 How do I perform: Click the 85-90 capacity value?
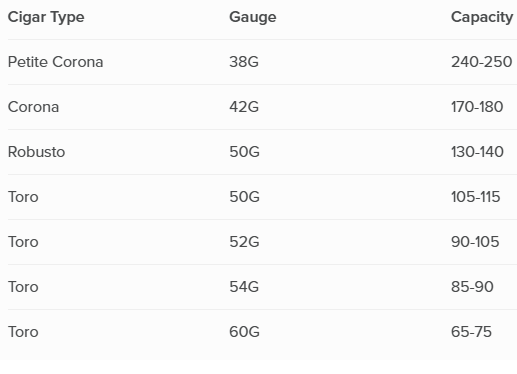point(472,287)
